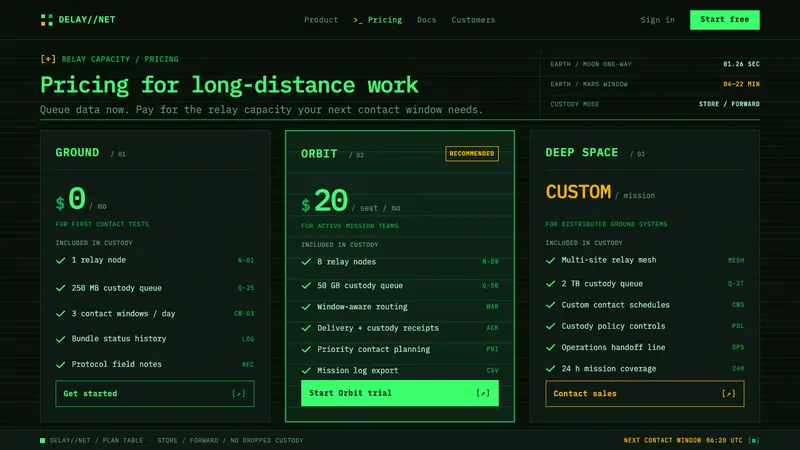This screenshot has width=800, height=450.
Task: Click the DELAY//NET / PLAN TABLE footer text
Action: click(96, 440)
